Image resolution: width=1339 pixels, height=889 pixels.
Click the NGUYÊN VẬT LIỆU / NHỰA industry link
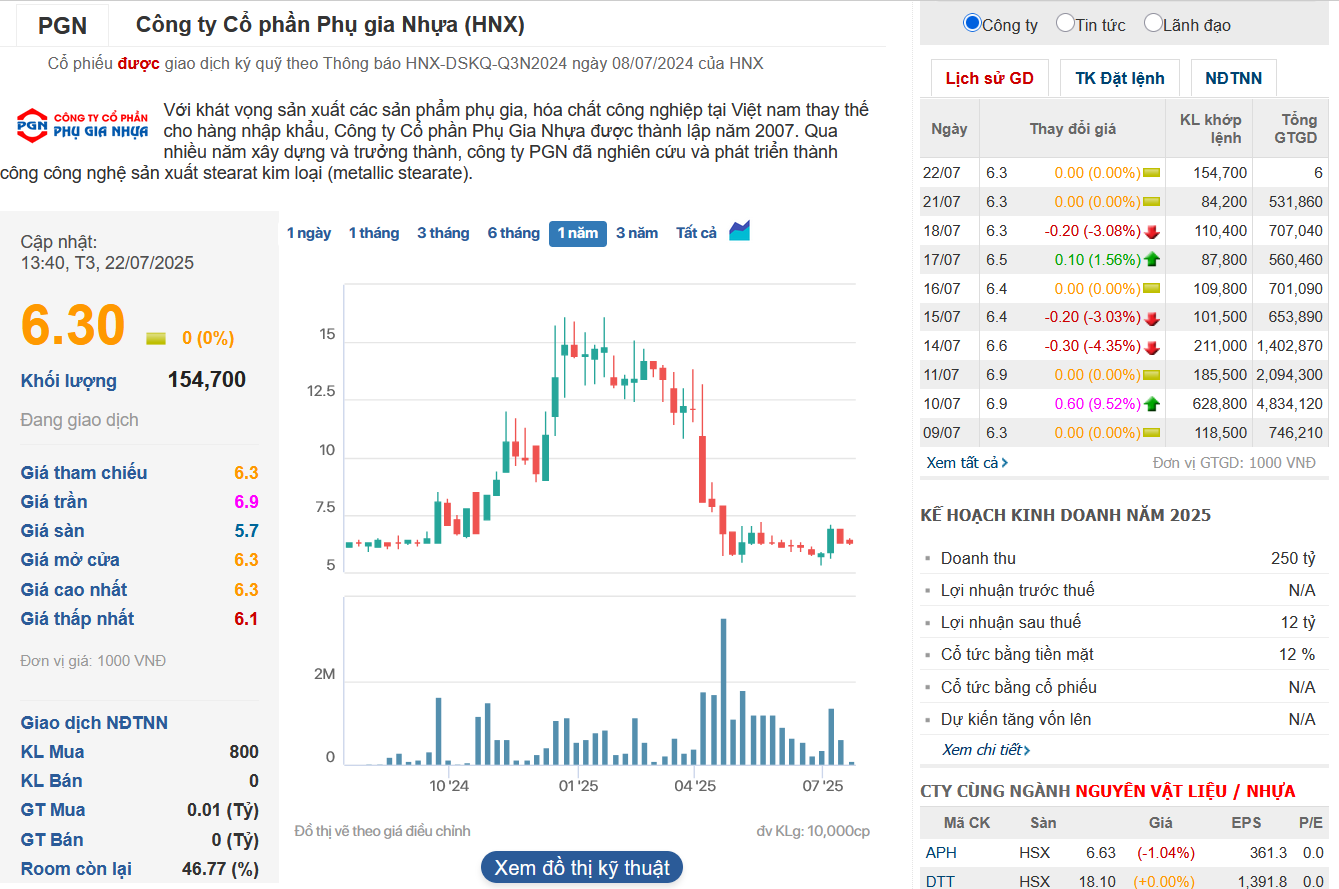[x=1186, y=791]
